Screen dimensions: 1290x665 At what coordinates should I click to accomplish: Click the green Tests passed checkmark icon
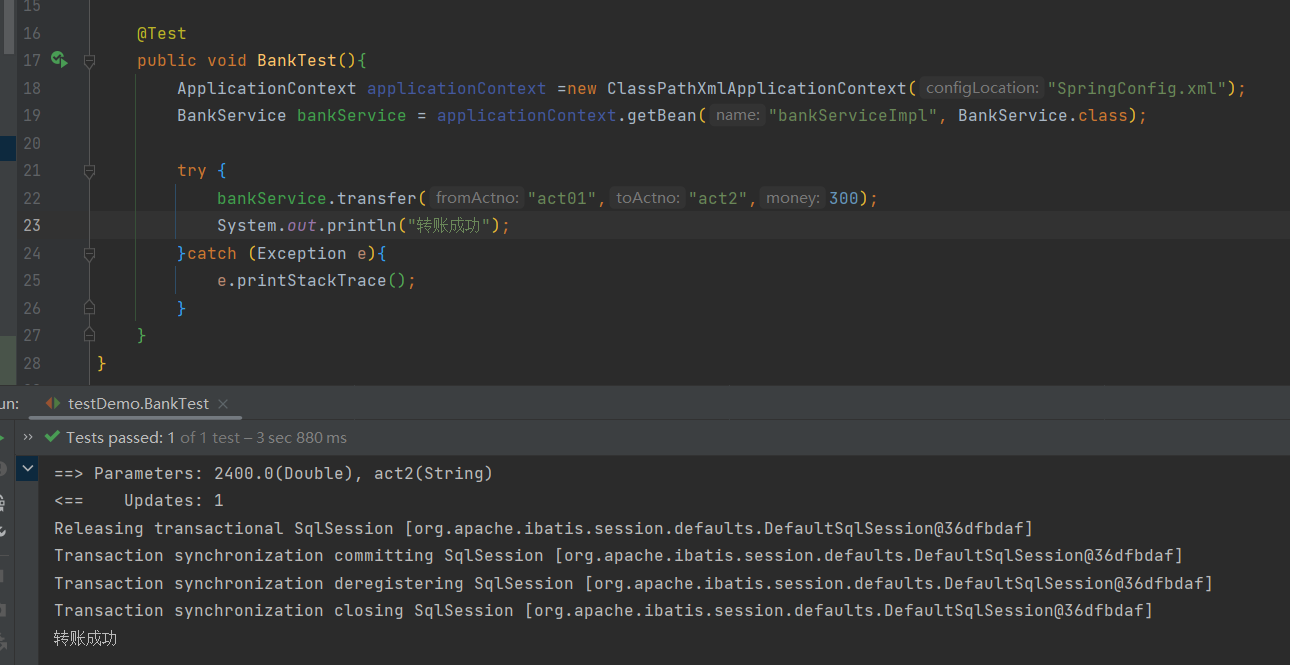click(52, 437)
